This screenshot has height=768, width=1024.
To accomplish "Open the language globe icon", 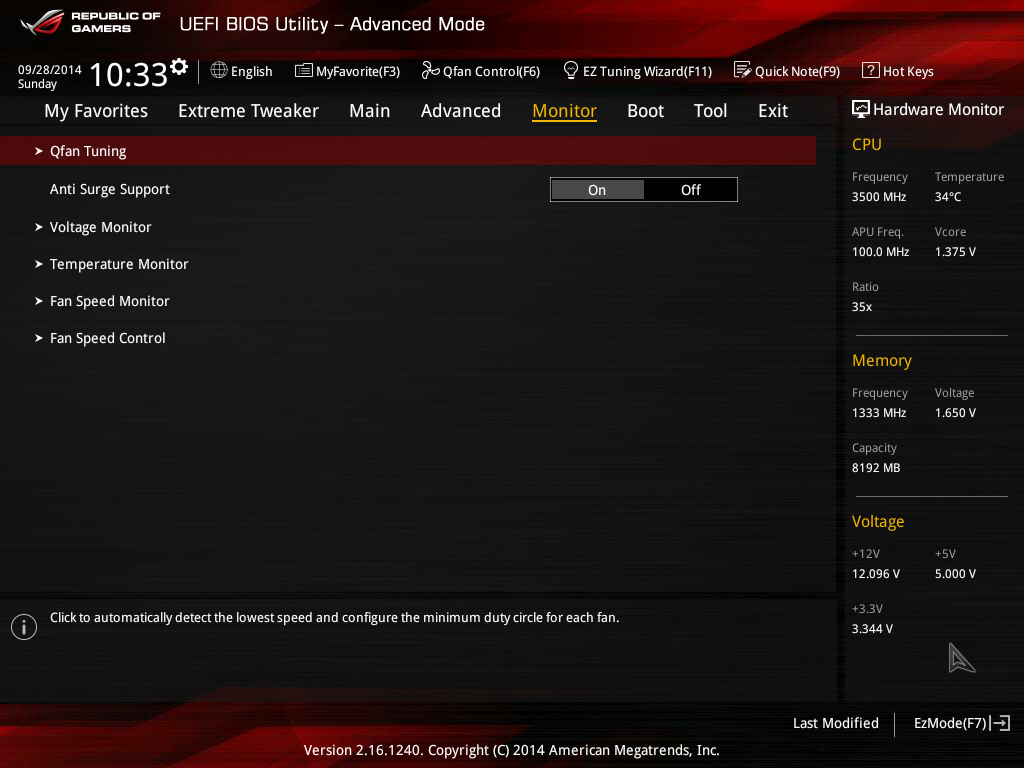I will click(219, 71).
